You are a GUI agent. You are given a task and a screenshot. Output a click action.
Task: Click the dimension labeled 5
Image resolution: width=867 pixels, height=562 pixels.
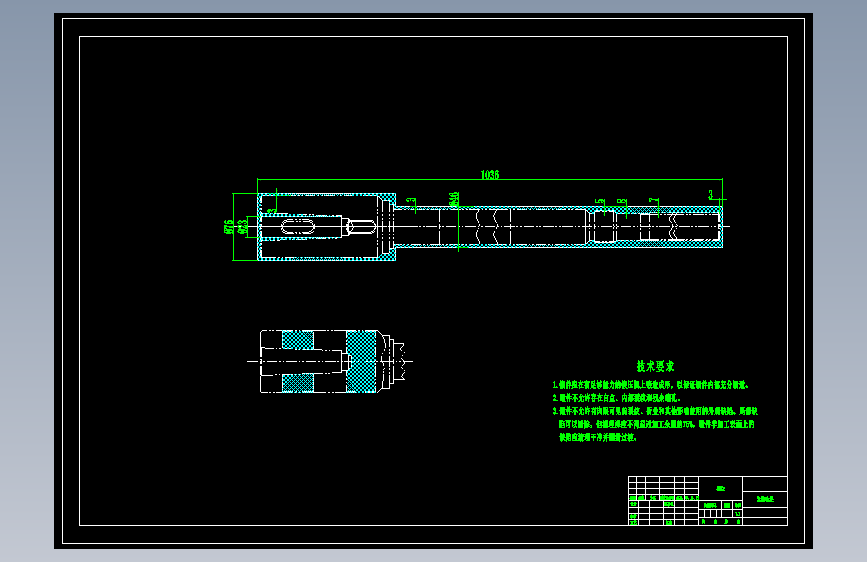click(x=600, y=202)
